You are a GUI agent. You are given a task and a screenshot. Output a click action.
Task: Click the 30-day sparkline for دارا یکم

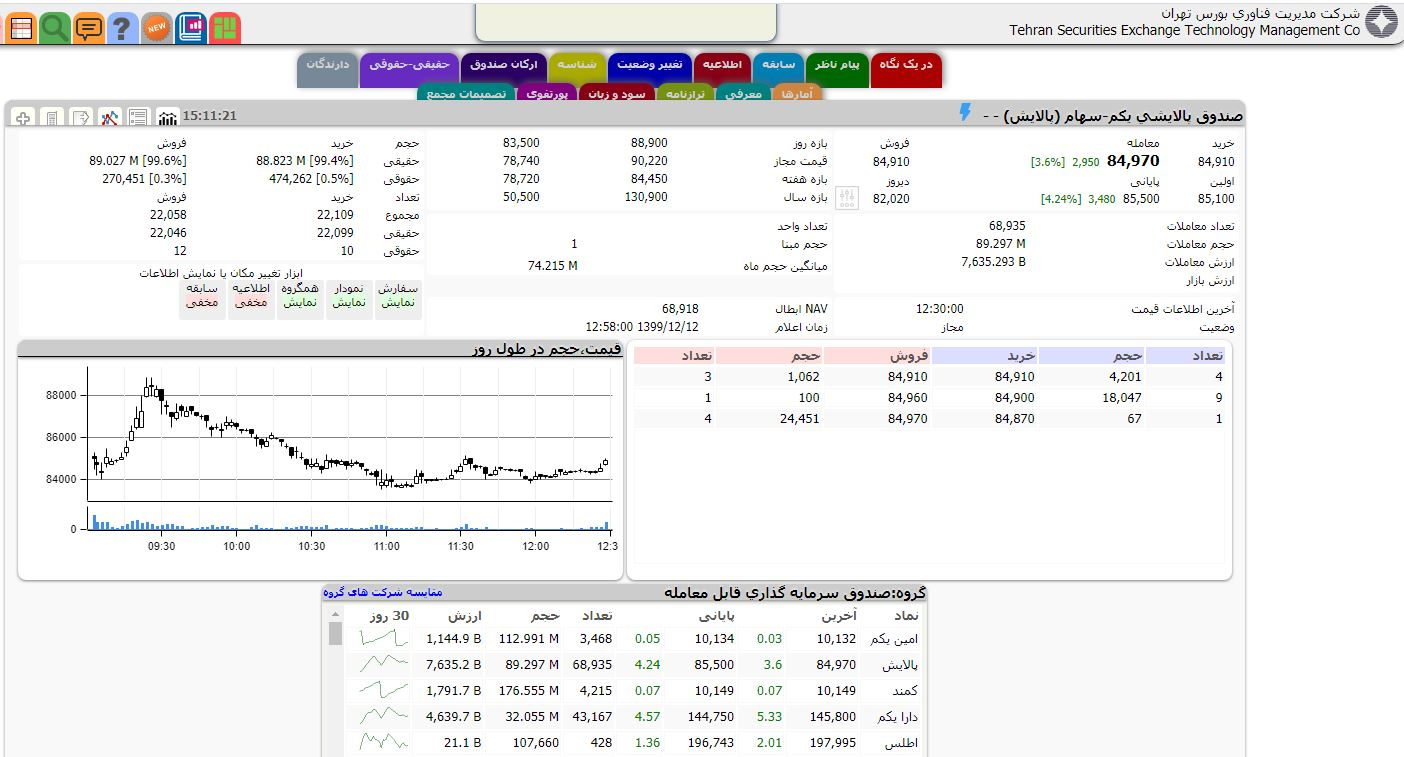click(384, 716)
